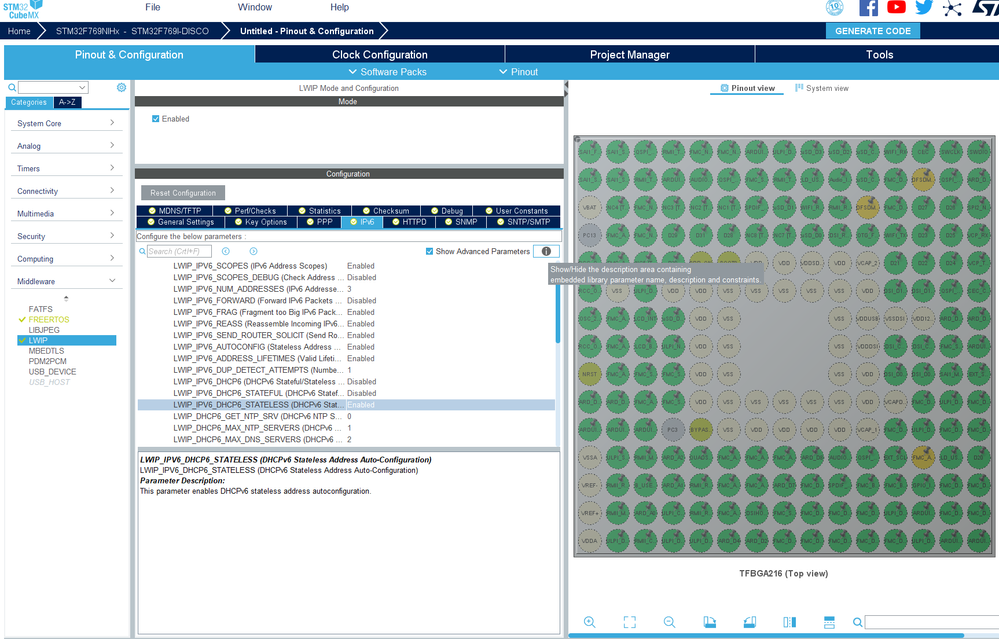999x639 pixels.
Task: Open the General Settings tab
Action: tap(180, 222)
